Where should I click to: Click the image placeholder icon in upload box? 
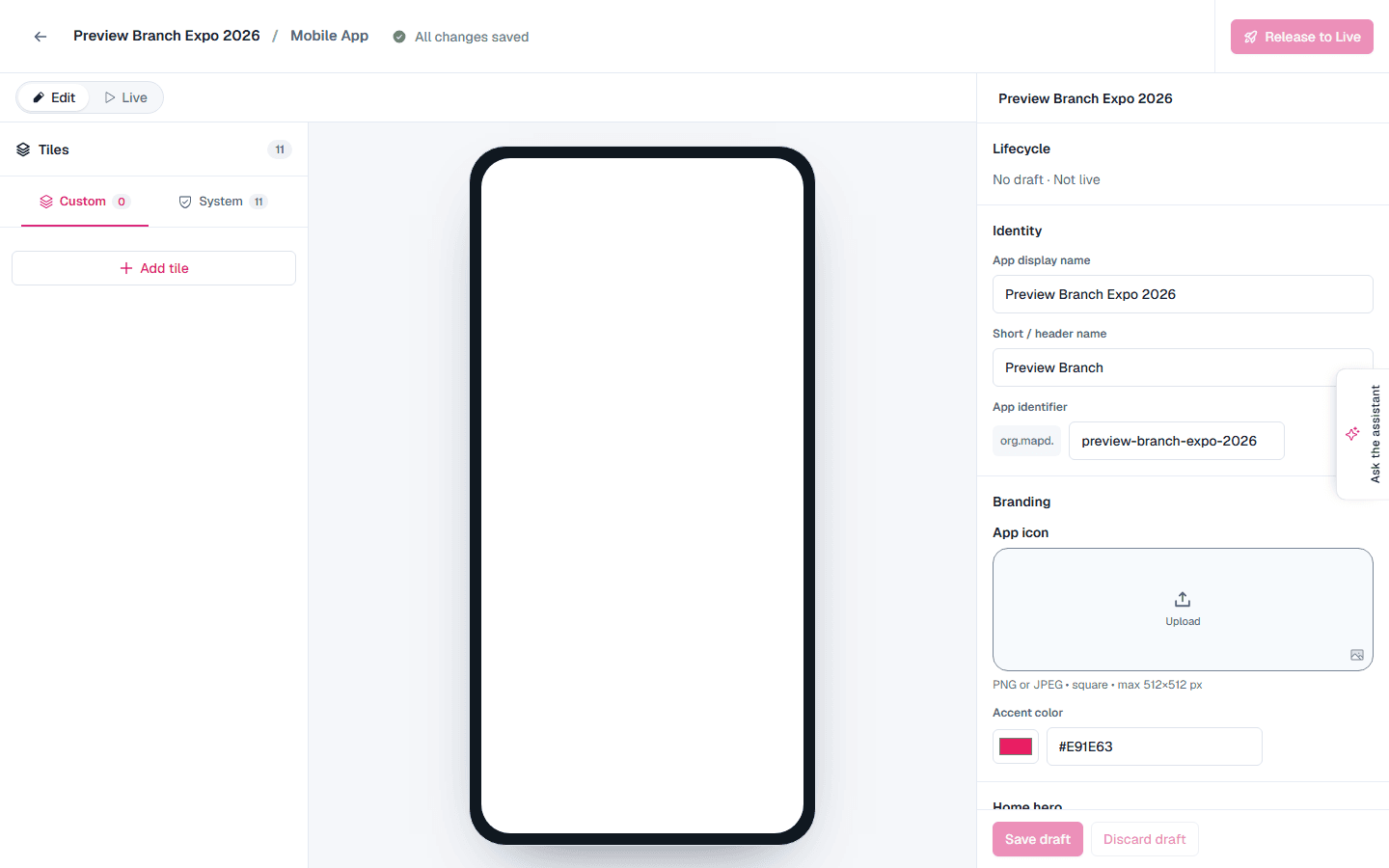tap(1357, 655)
